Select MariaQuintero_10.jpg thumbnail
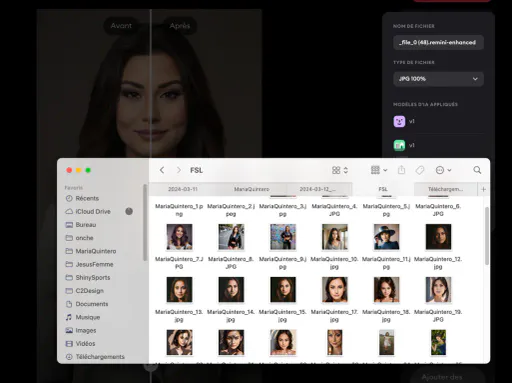The image size is (512, 383). (335, 237)
